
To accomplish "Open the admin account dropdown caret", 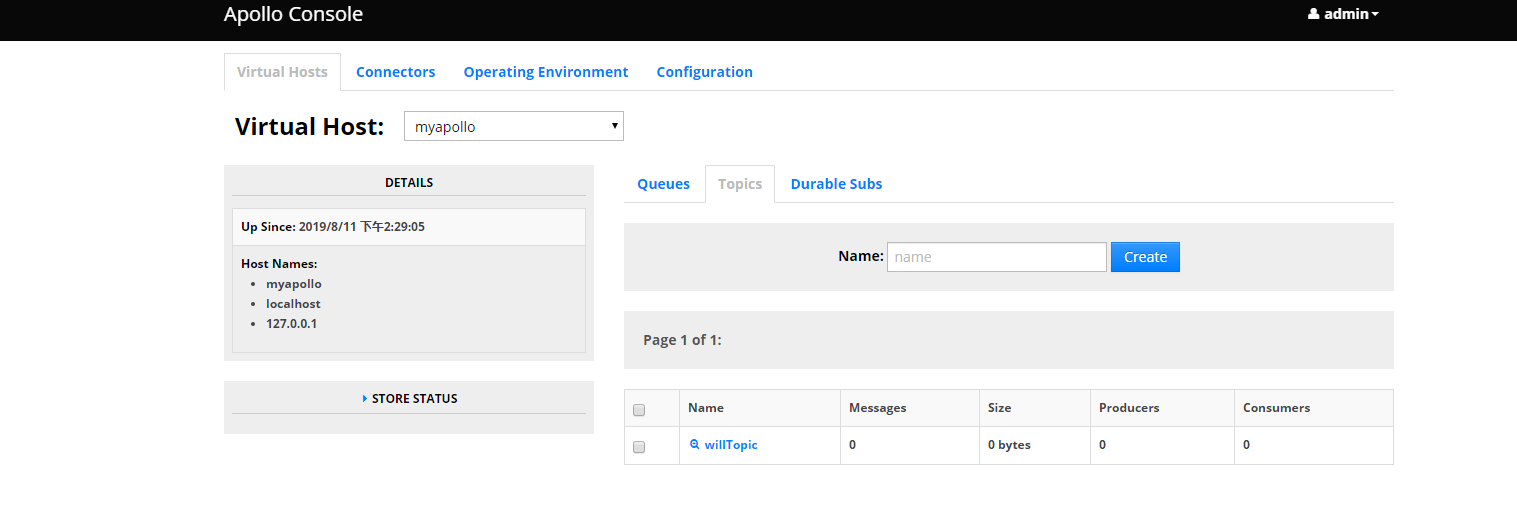I will [1375, 15].
